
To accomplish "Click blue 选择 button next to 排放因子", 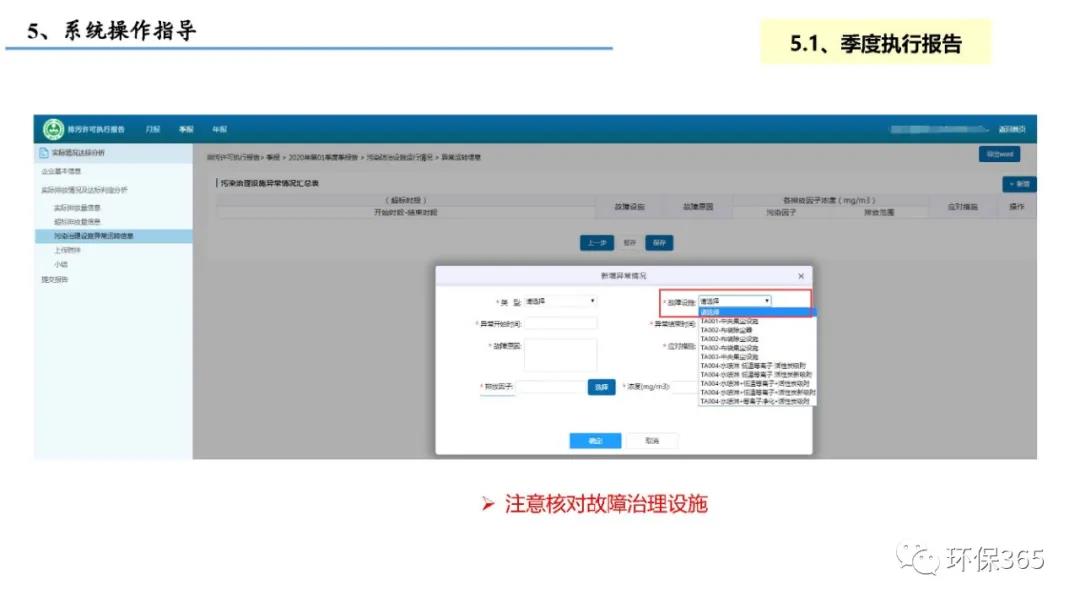I will (x=601, y=387).
